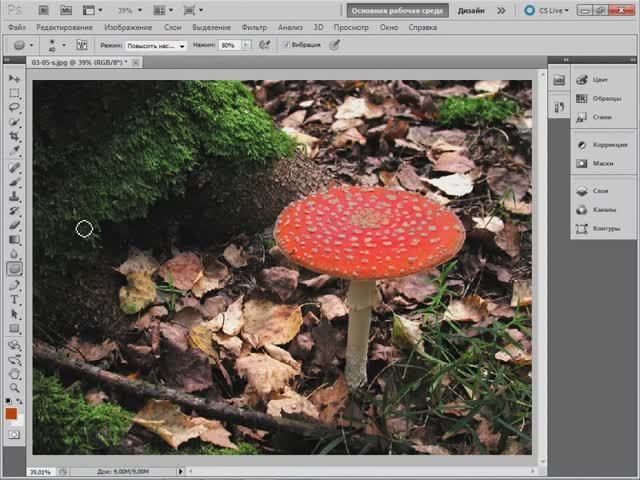Viewport: 640px width, 480px height.
Task: Open the Файл menu
Action: [17, 27]
